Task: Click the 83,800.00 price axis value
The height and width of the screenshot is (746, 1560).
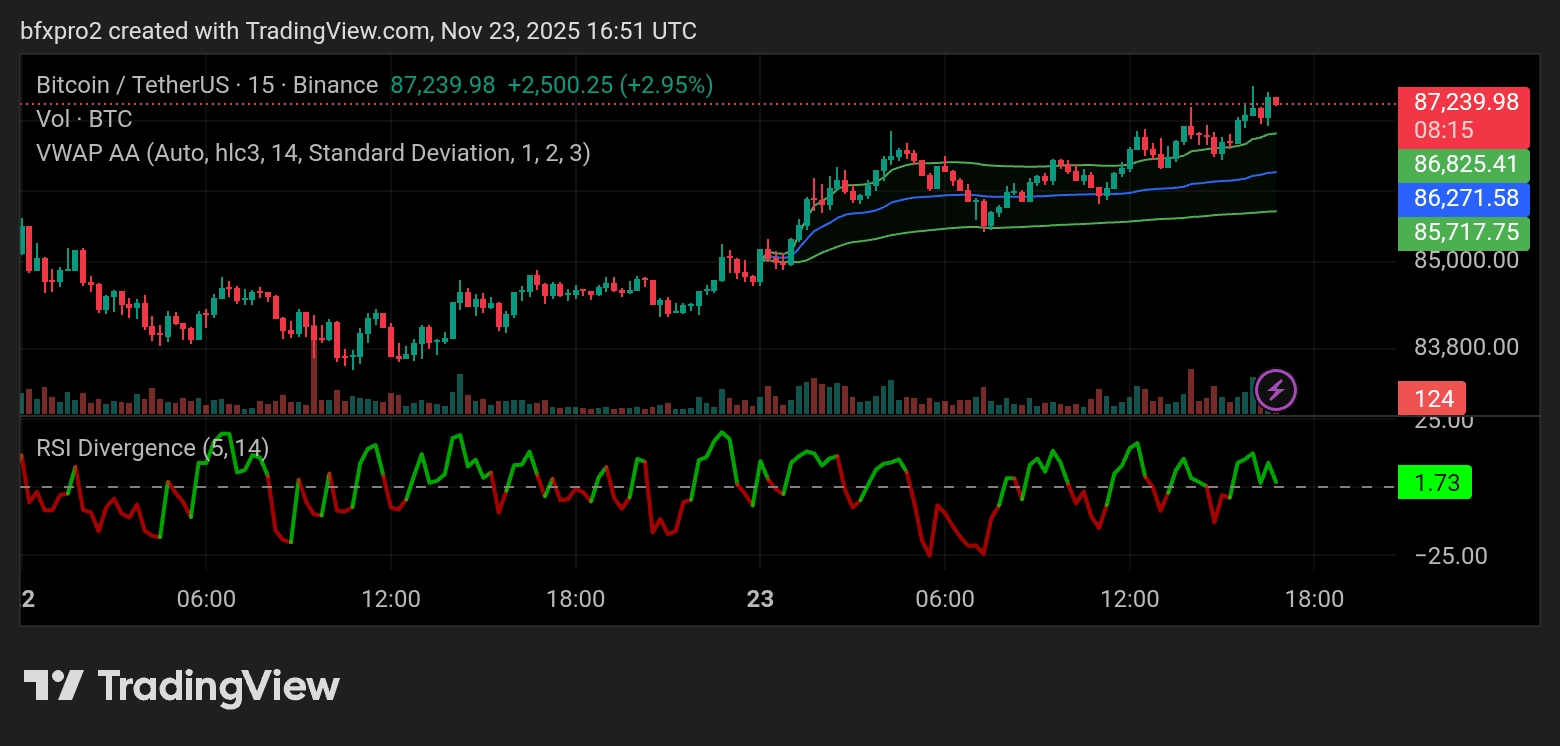Action: (1467, 347)
